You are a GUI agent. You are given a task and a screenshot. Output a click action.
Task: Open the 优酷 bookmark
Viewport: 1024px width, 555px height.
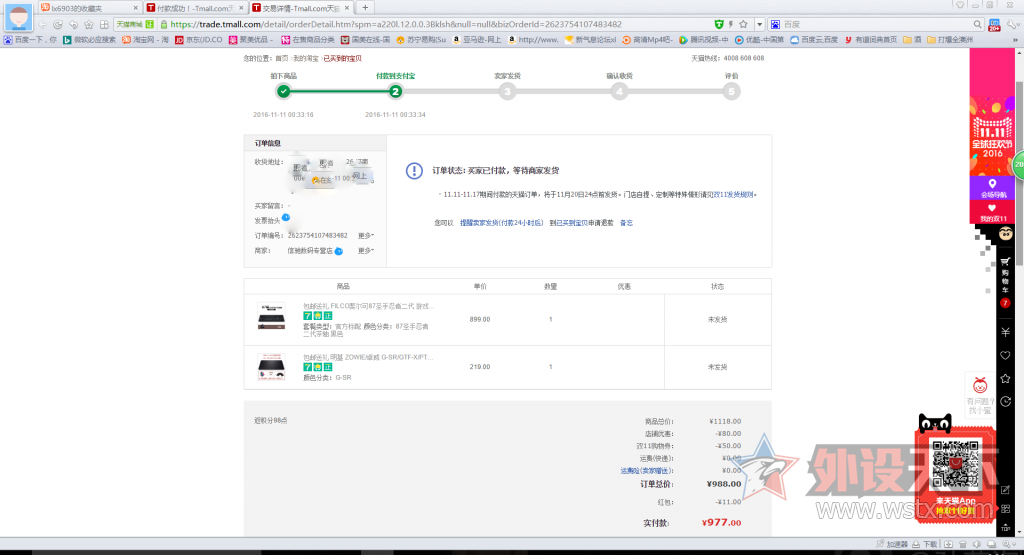(x=760, y=40)
